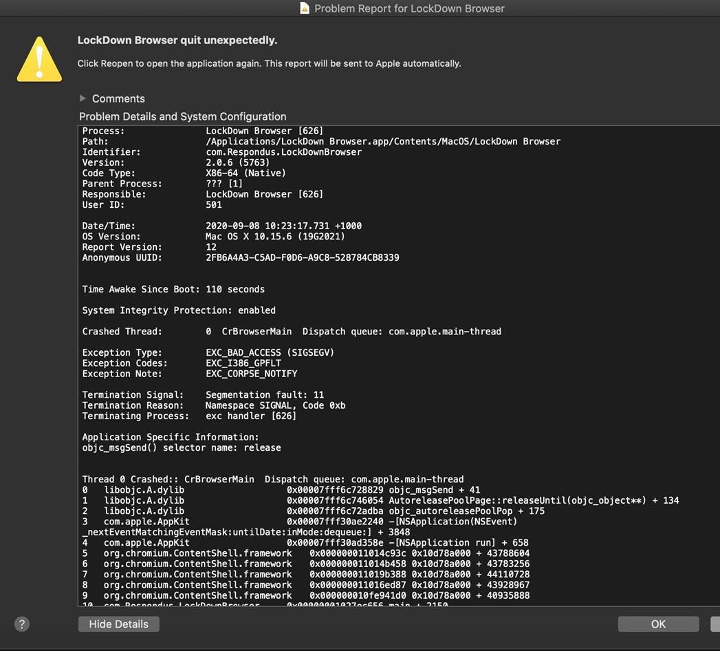
Task: Click the 'Comments' label
Action: coord(118,99)
